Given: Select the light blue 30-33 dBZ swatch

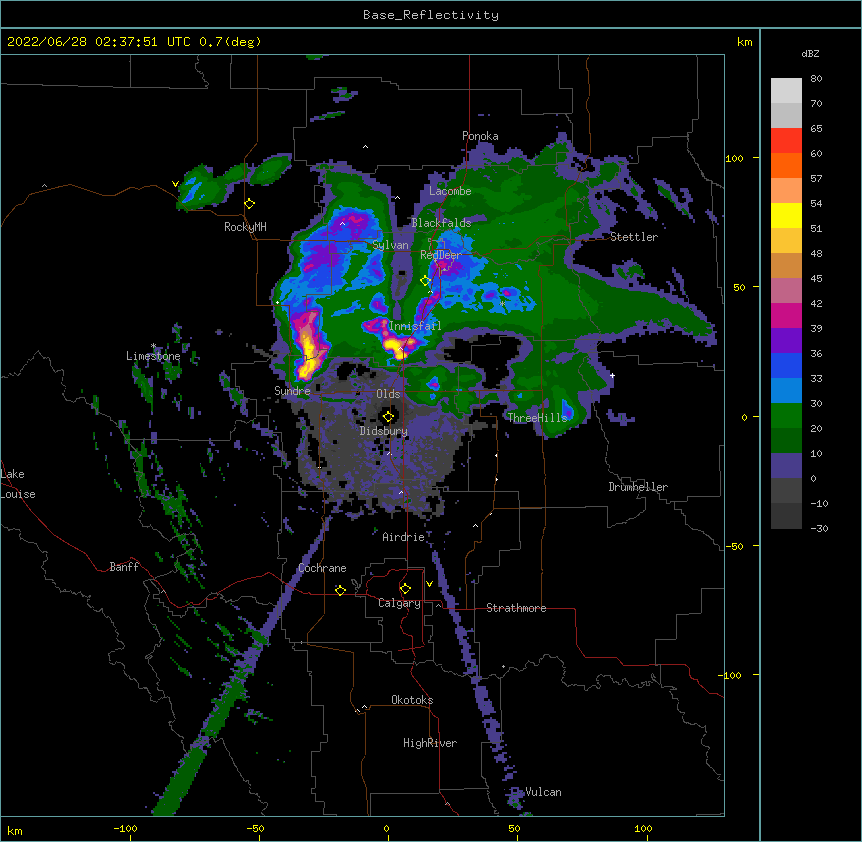Looking at the screenshot, I should pyautogui.click(x=786, y=391).
